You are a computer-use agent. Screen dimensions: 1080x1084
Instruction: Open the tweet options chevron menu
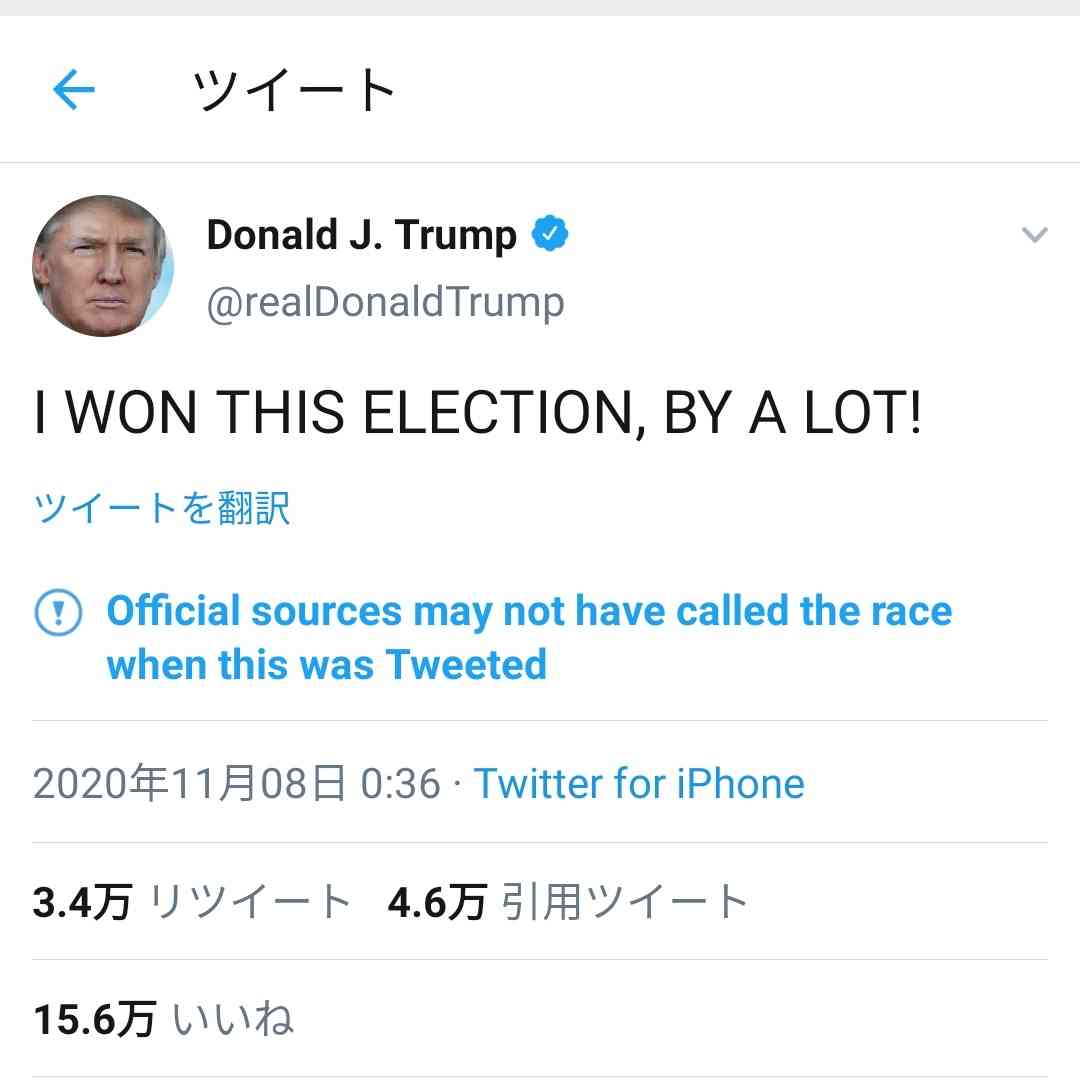tap(1034, 236)
